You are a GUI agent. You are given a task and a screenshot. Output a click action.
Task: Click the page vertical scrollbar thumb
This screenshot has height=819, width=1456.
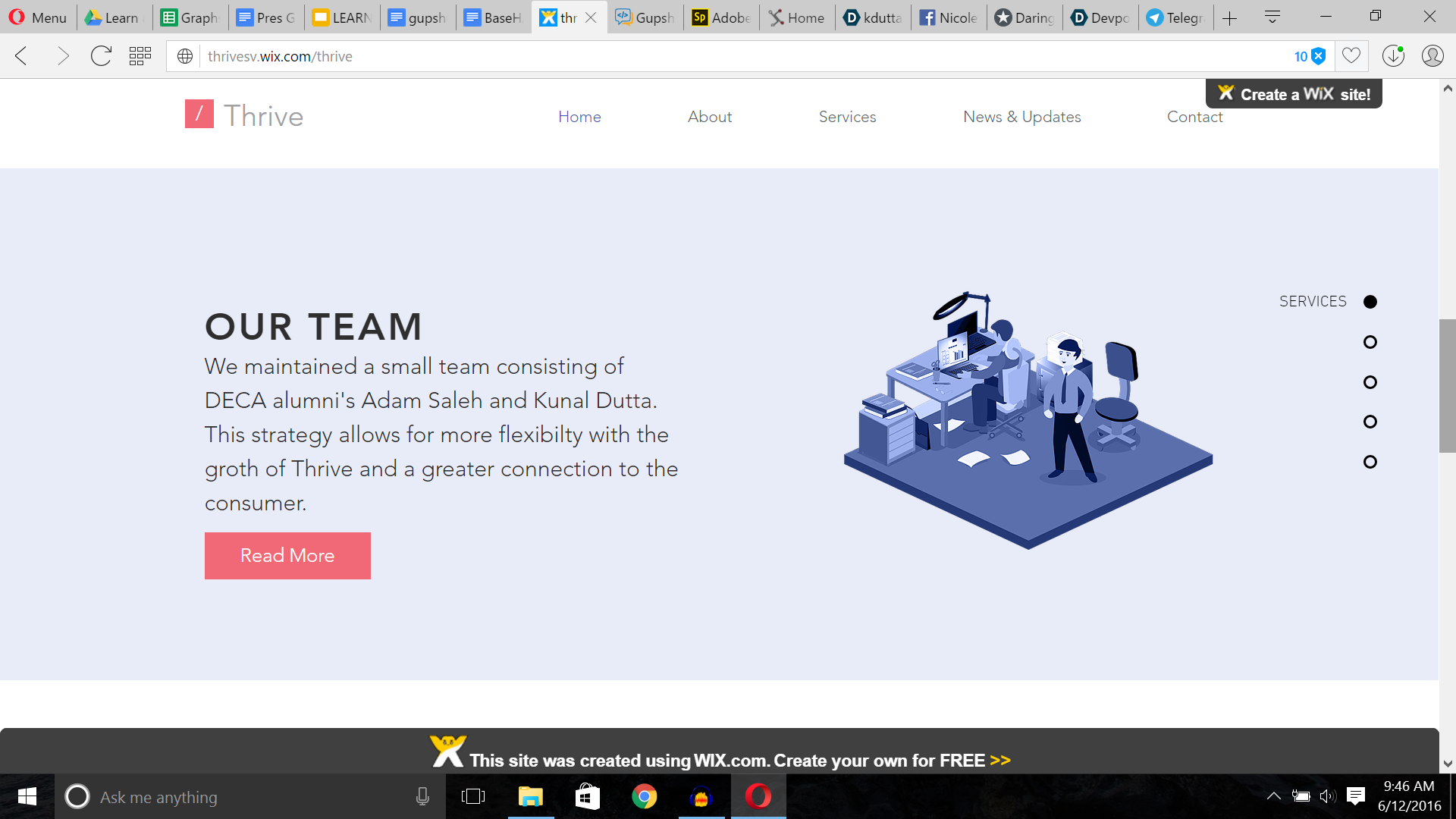[x=1447, y=387]
